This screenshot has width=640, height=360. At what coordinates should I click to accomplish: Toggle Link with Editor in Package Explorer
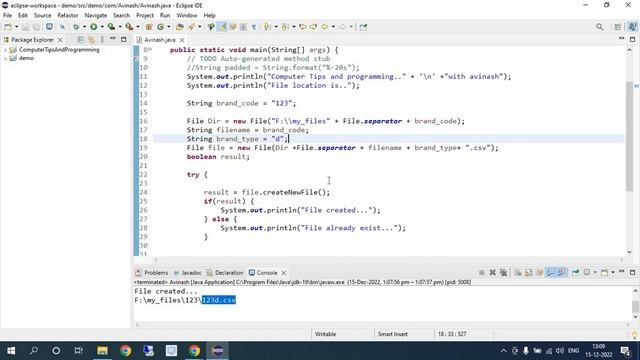pos(91,40)
